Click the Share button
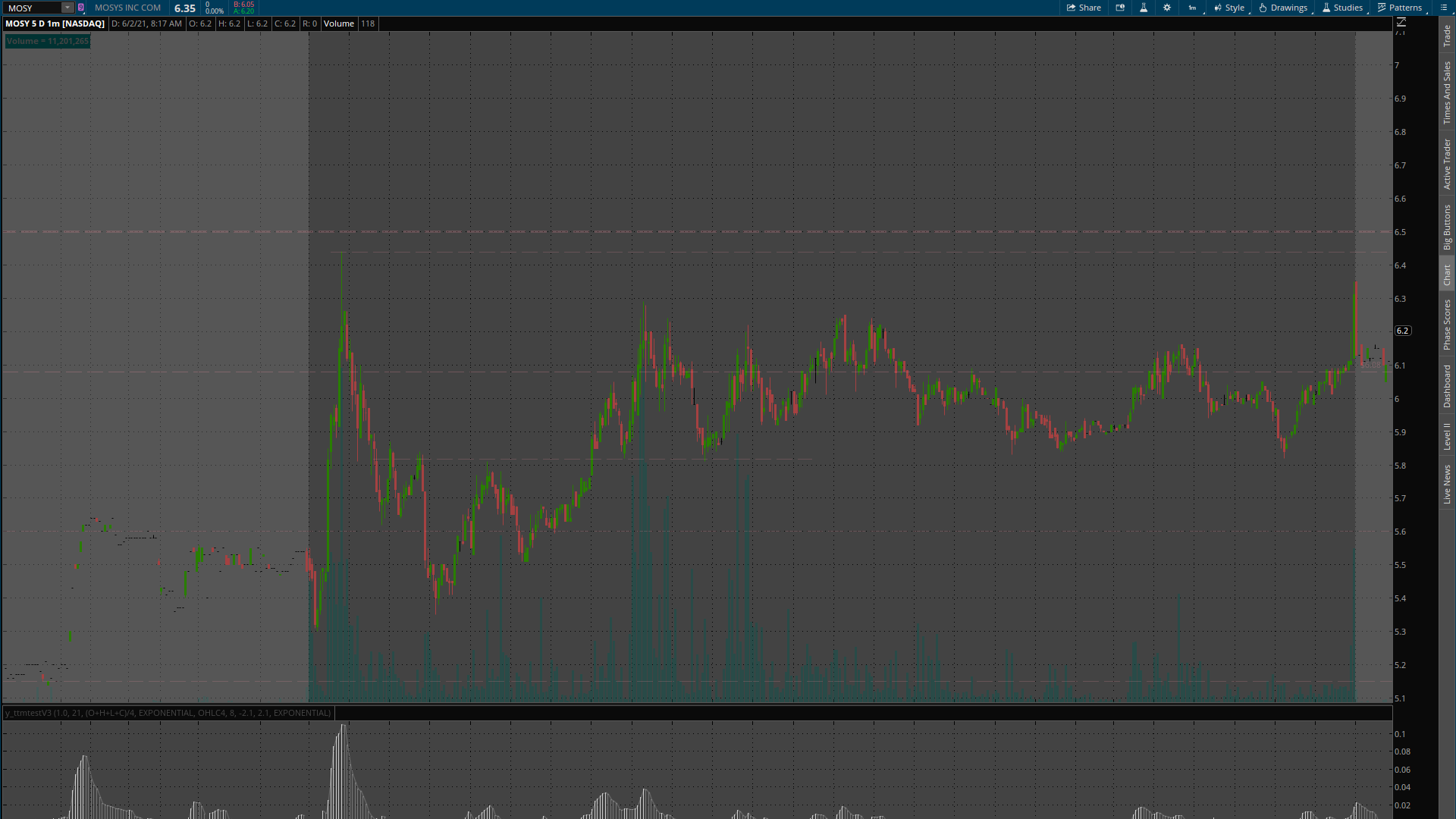Image resolution: width=1456 pixels, height=819 pixels. tap(1084, 8)
